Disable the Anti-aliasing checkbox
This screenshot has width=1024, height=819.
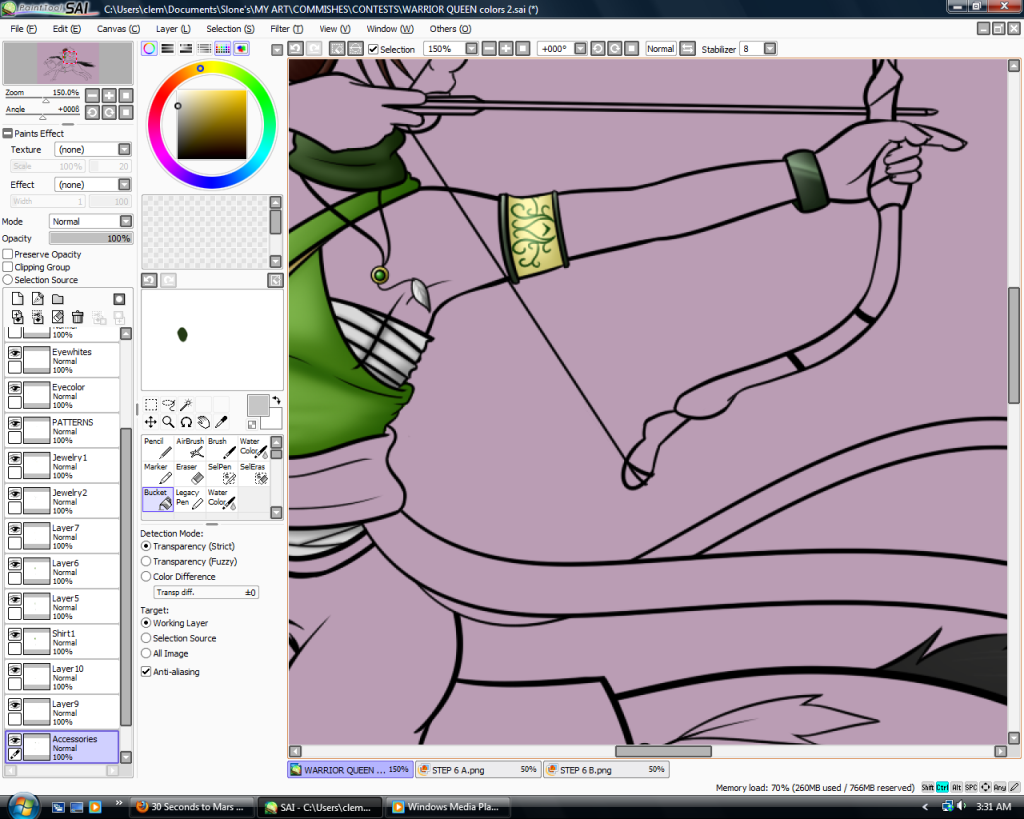tap(146, 671)
